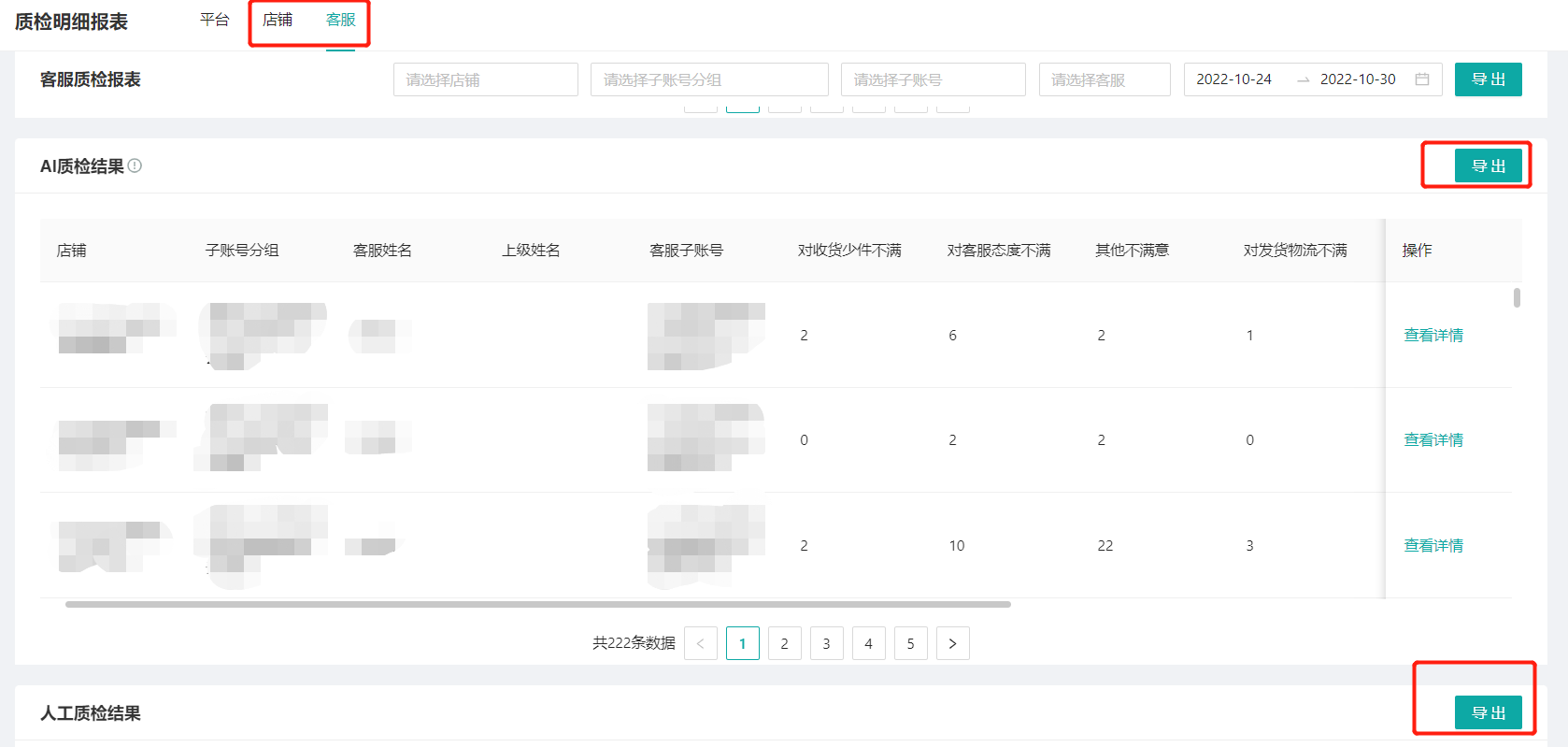Click value 22 under 其他不满意

click(1105, 545)
